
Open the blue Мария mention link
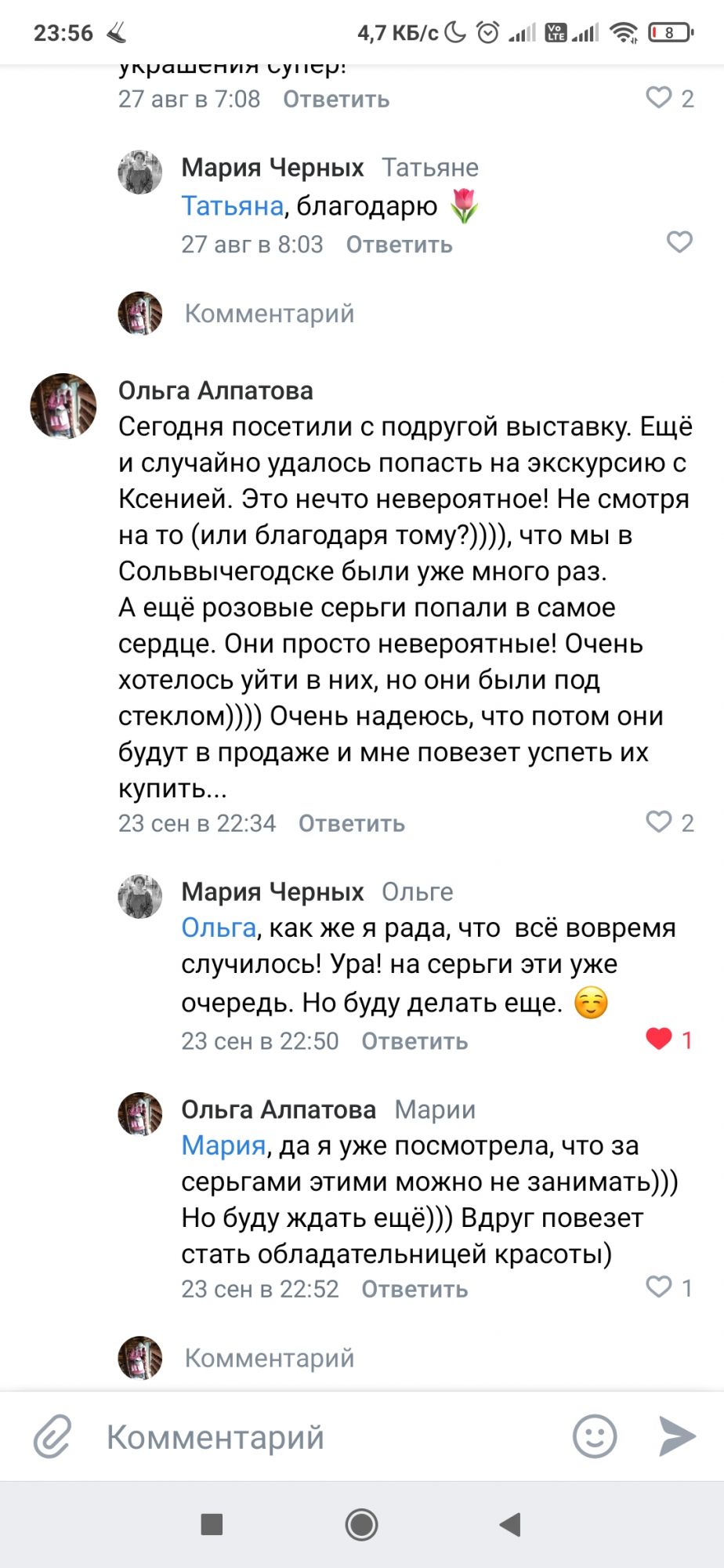(x=223, y=1145)
